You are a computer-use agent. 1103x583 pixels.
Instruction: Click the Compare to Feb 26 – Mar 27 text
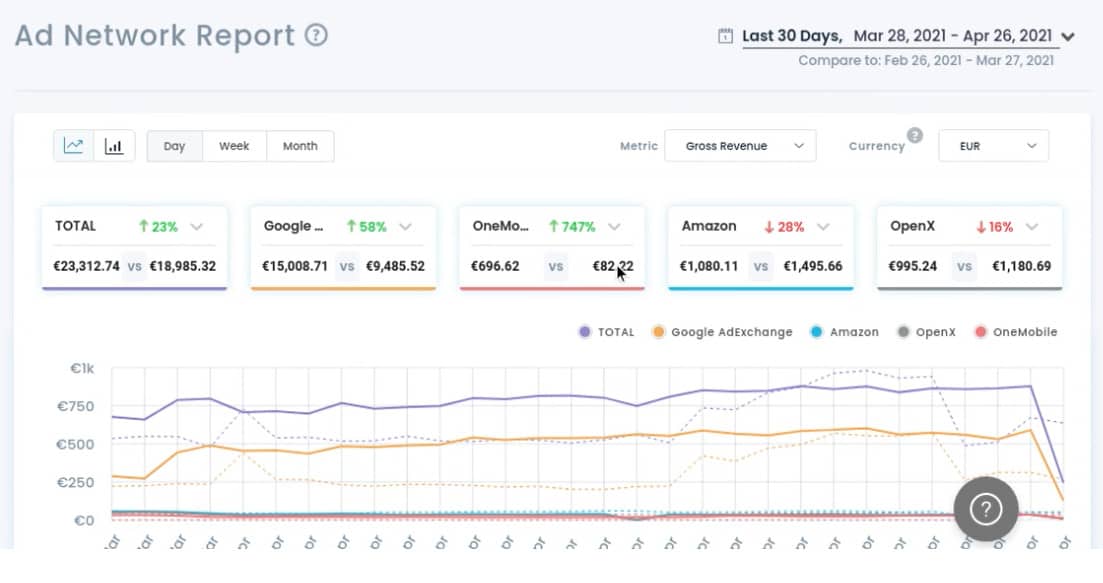pos(926,60)
